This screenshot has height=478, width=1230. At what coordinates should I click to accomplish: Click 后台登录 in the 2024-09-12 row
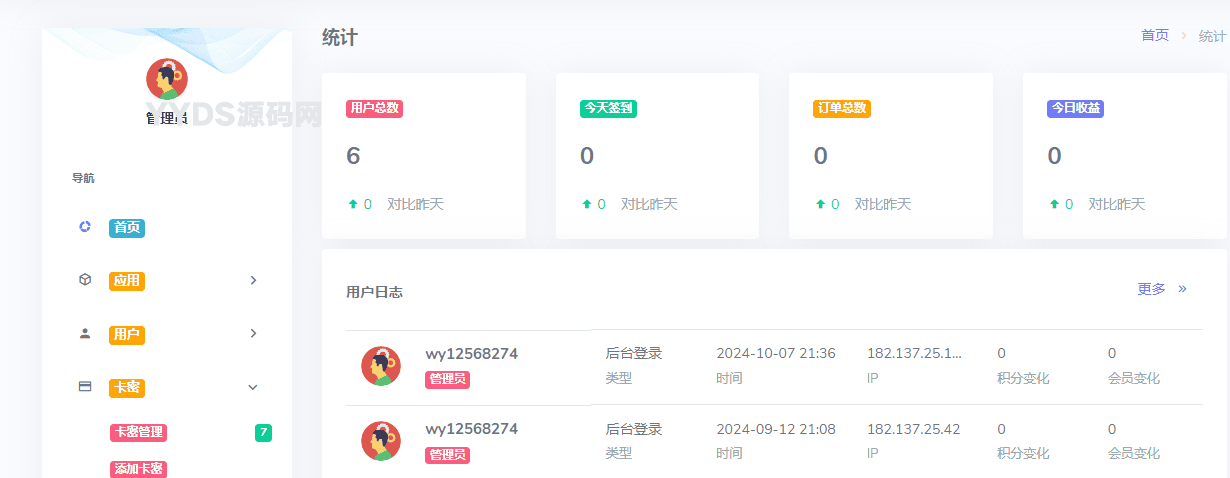634,429
